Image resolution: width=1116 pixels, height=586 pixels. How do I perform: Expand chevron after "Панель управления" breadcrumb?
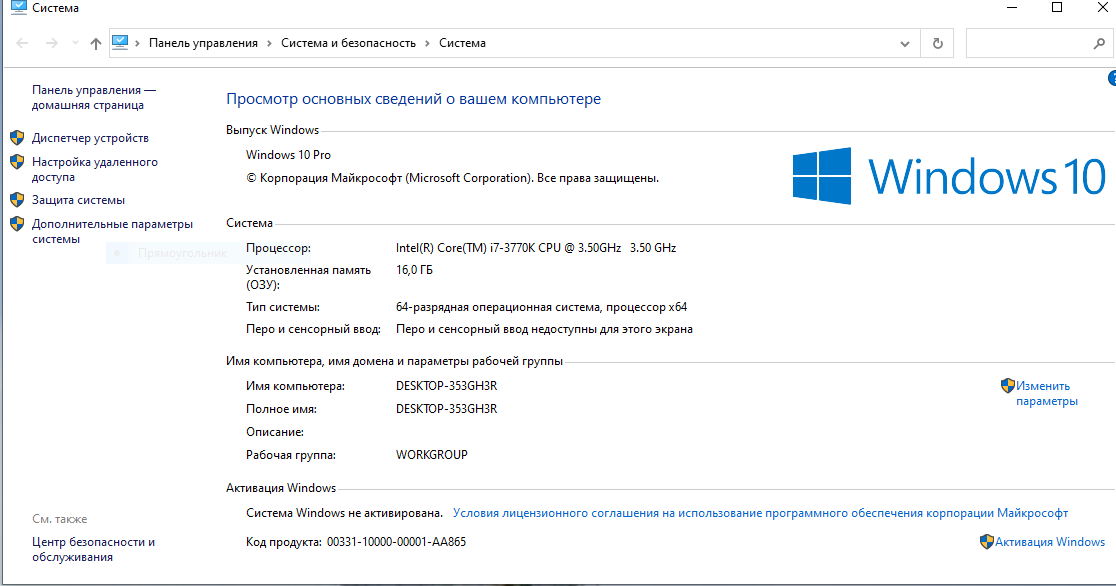(269, 44)
